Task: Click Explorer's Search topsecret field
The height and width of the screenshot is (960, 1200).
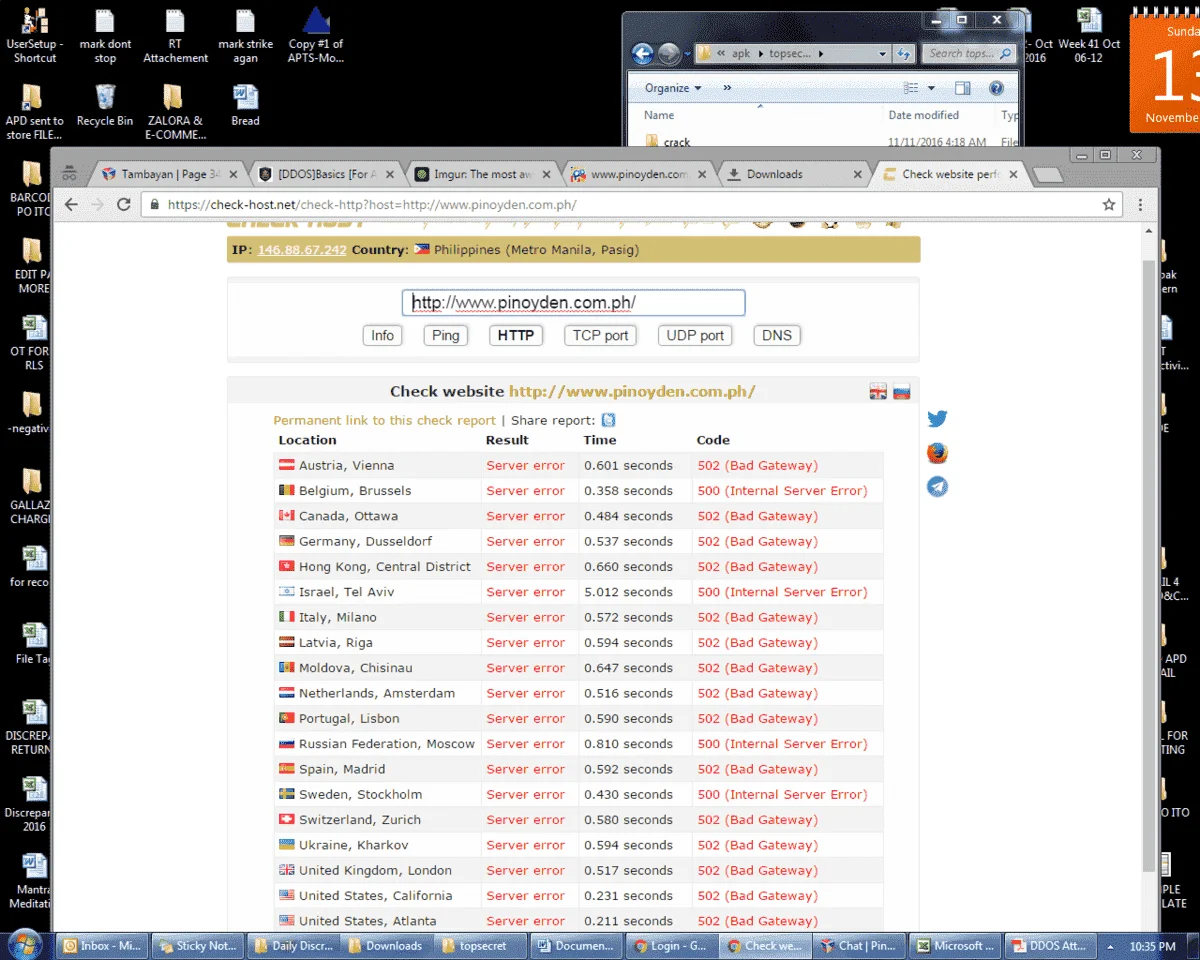Action: pyautogui.click(x=969, y=54)
